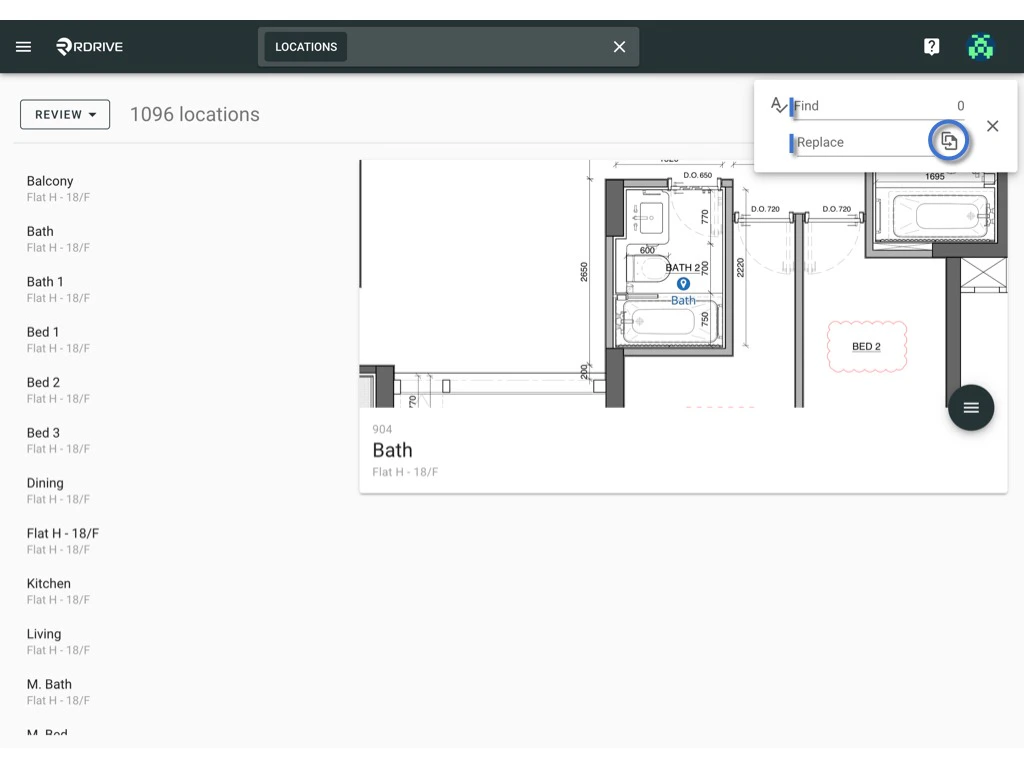Click the 1096 locations heading
The image size is (1024, 768).
click(195, 114)
